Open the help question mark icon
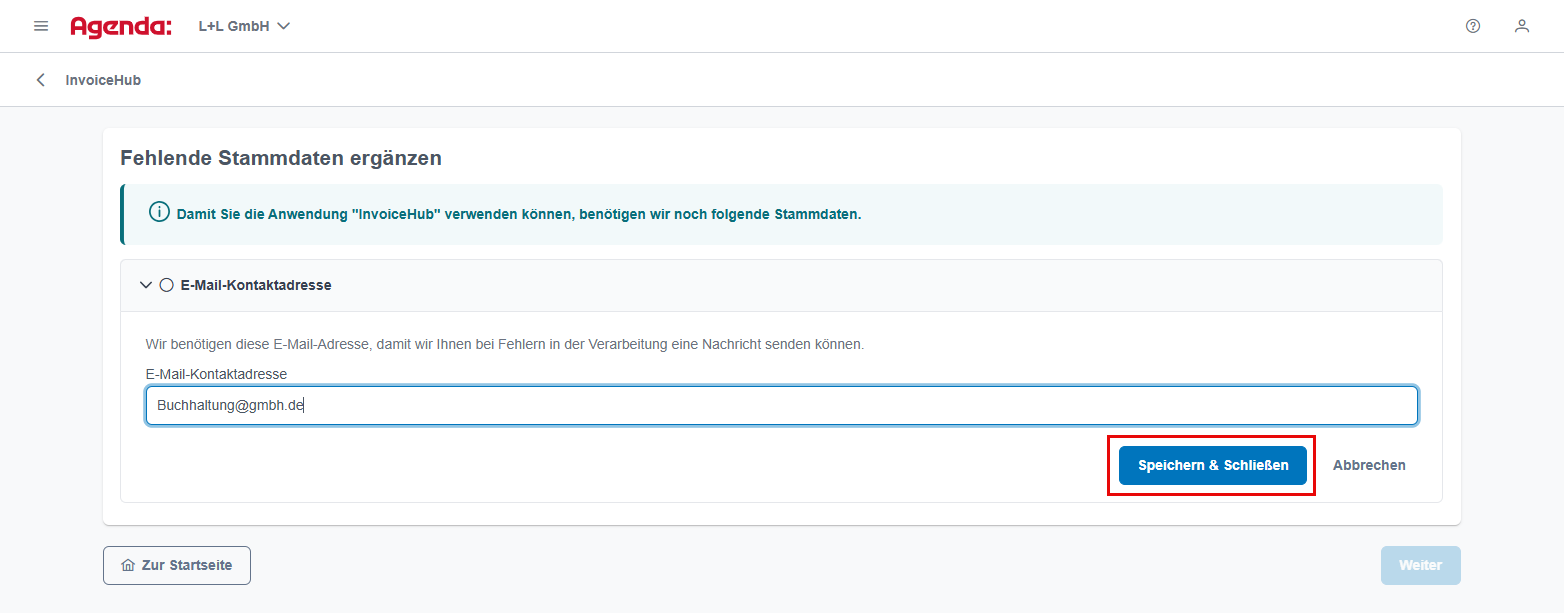The width and height of the screenshot is (1564, 613). [x=1473, y=26]
